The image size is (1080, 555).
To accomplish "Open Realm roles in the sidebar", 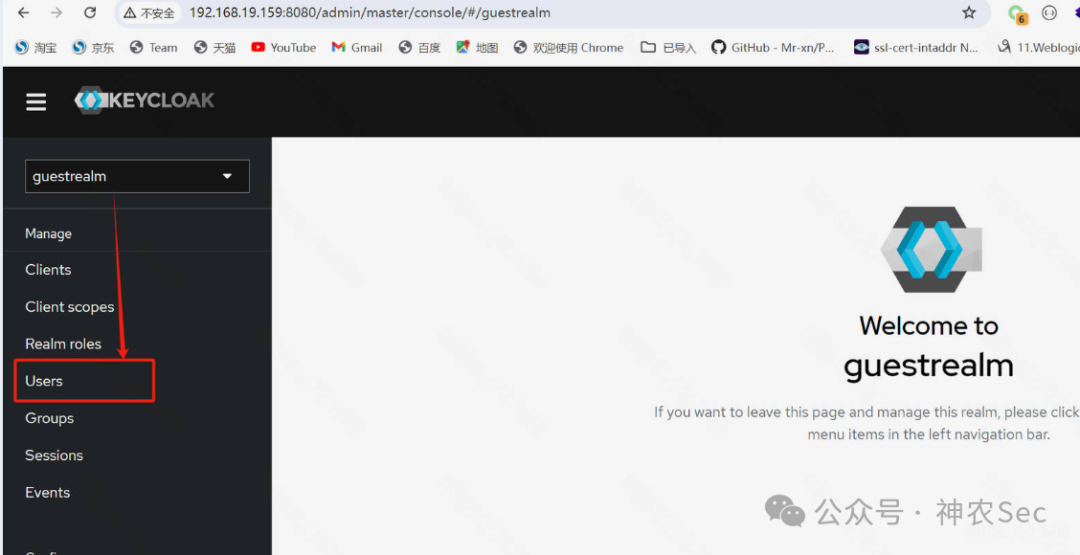I will point(63,344).
